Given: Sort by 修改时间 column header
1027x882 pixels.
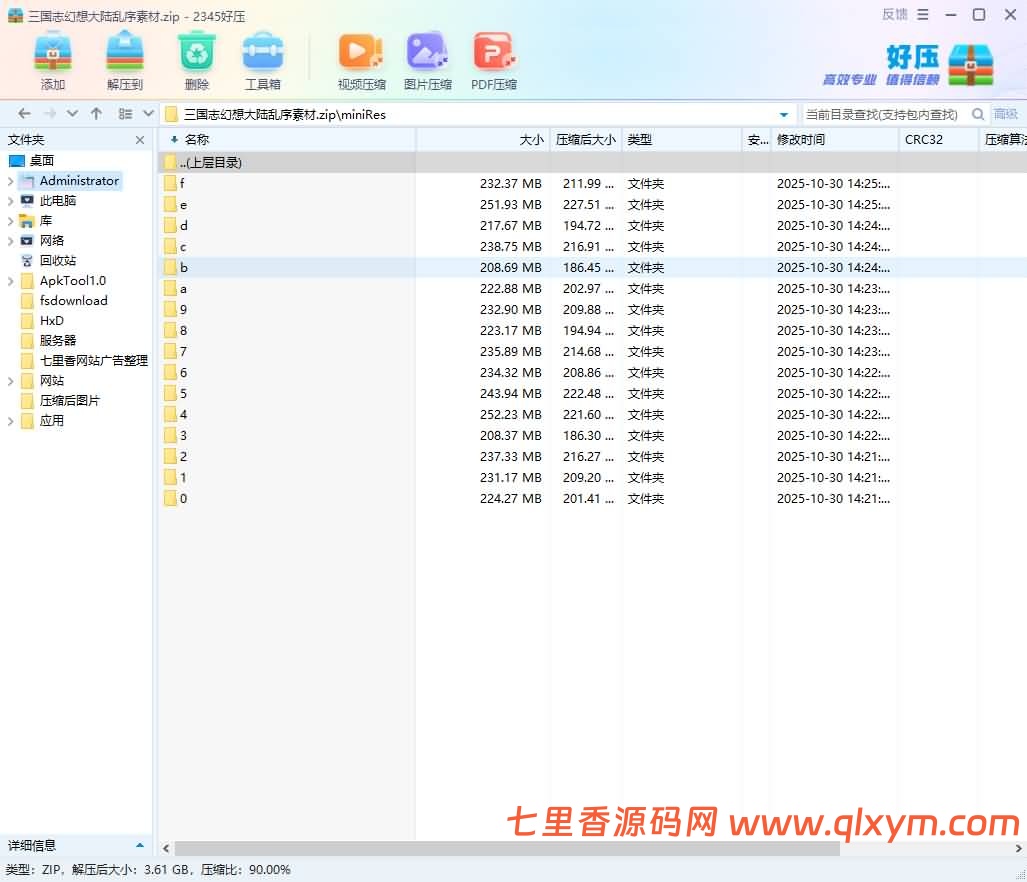Looking at the screenshot, I should point(801,140).
